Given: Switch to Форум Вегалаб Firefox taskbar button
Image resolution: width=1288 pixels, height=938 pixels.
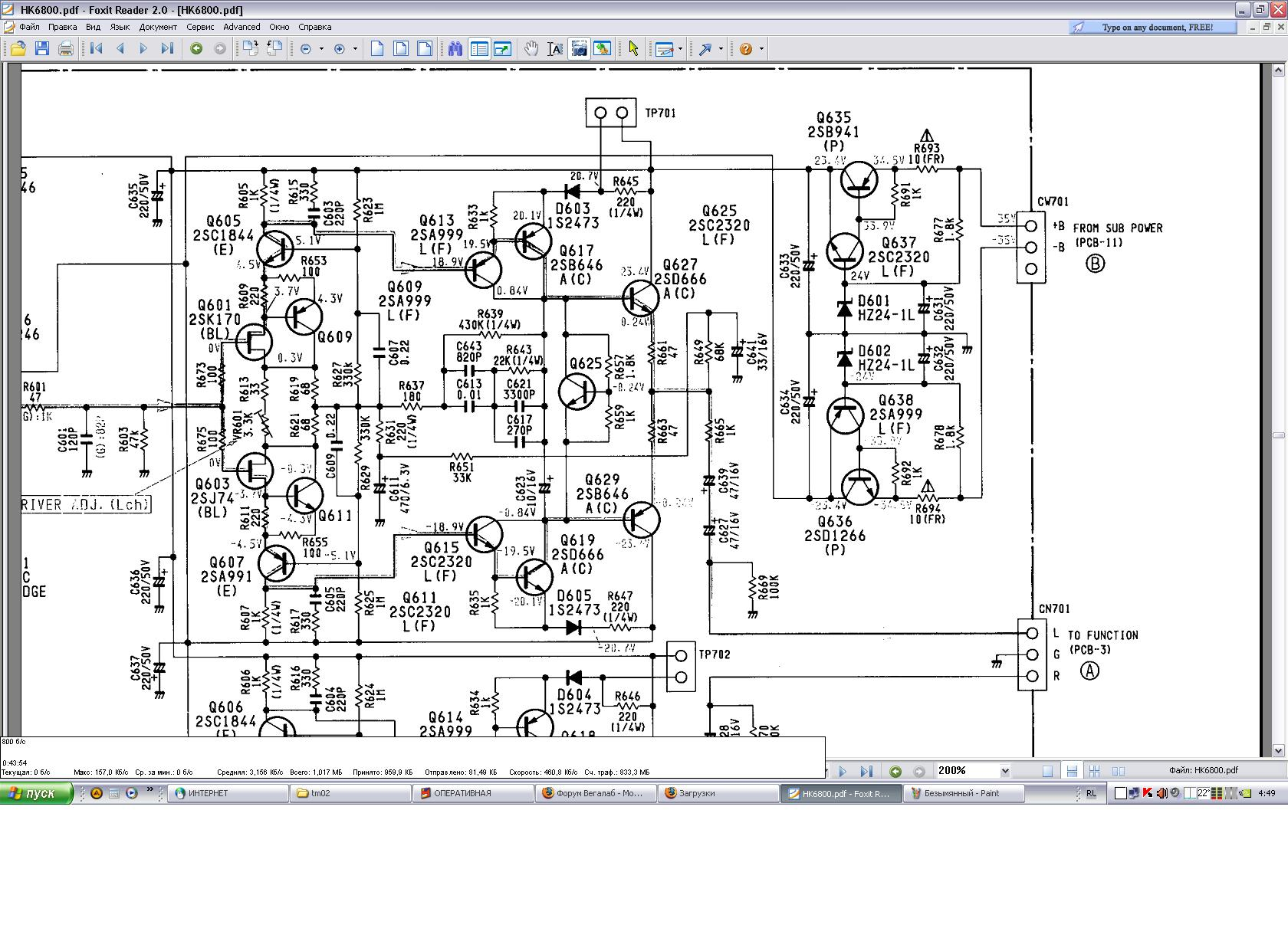Looking at the screenshot, I should pos(596,793).
